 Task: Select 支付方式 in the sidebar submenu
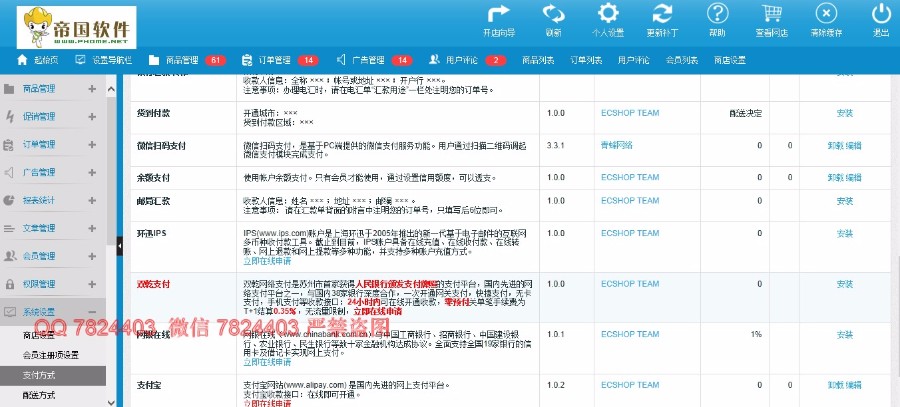pos(53,375)
